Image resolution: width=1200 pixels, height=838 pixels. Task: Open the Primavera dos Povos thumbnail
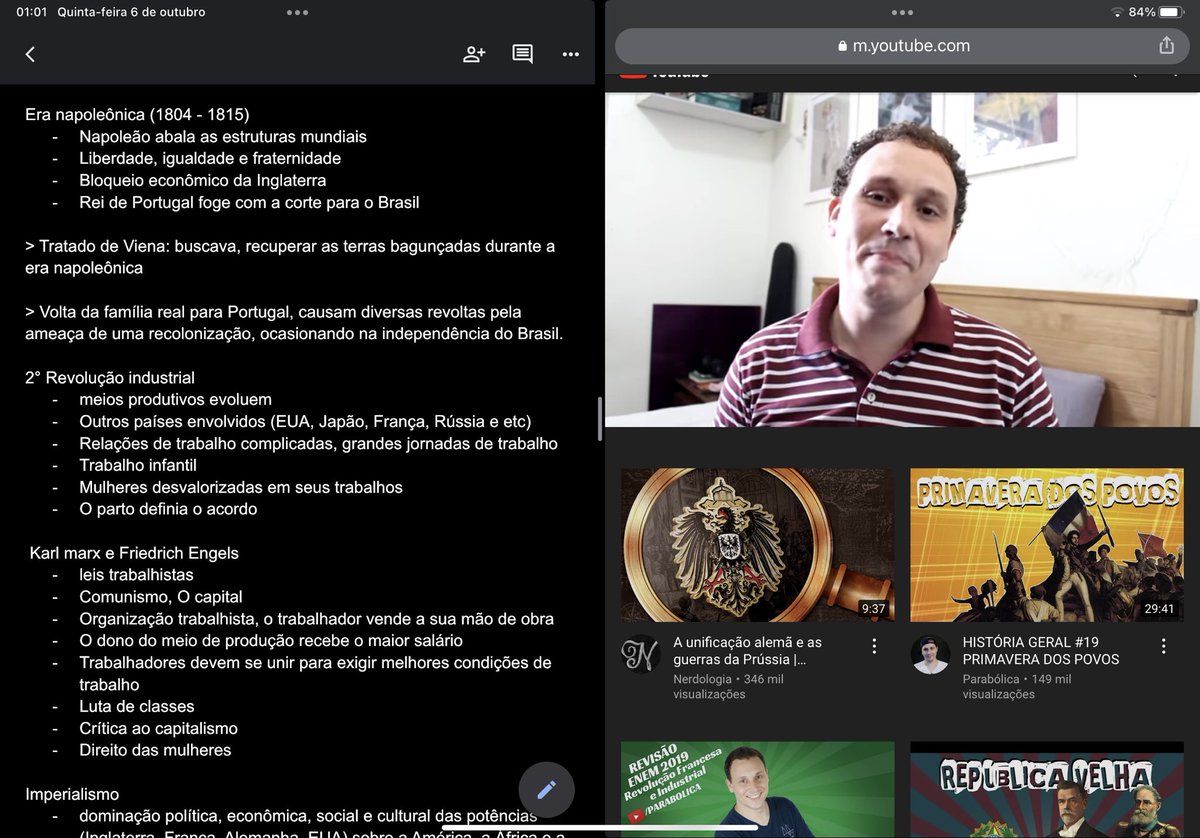tap(1047, 545)
